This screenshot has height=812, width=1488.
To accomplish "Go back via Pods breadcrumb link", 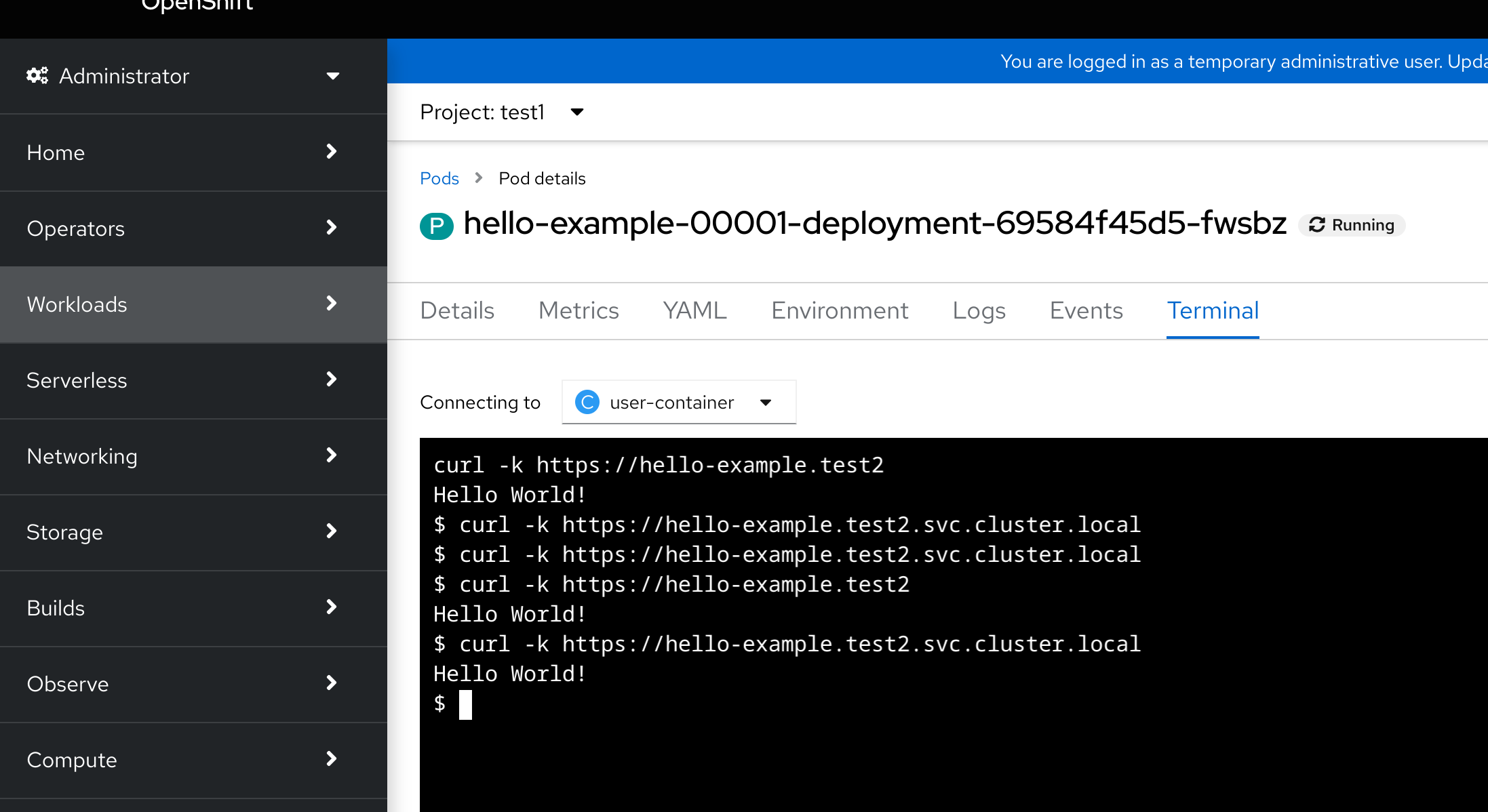I will point(439,178).
